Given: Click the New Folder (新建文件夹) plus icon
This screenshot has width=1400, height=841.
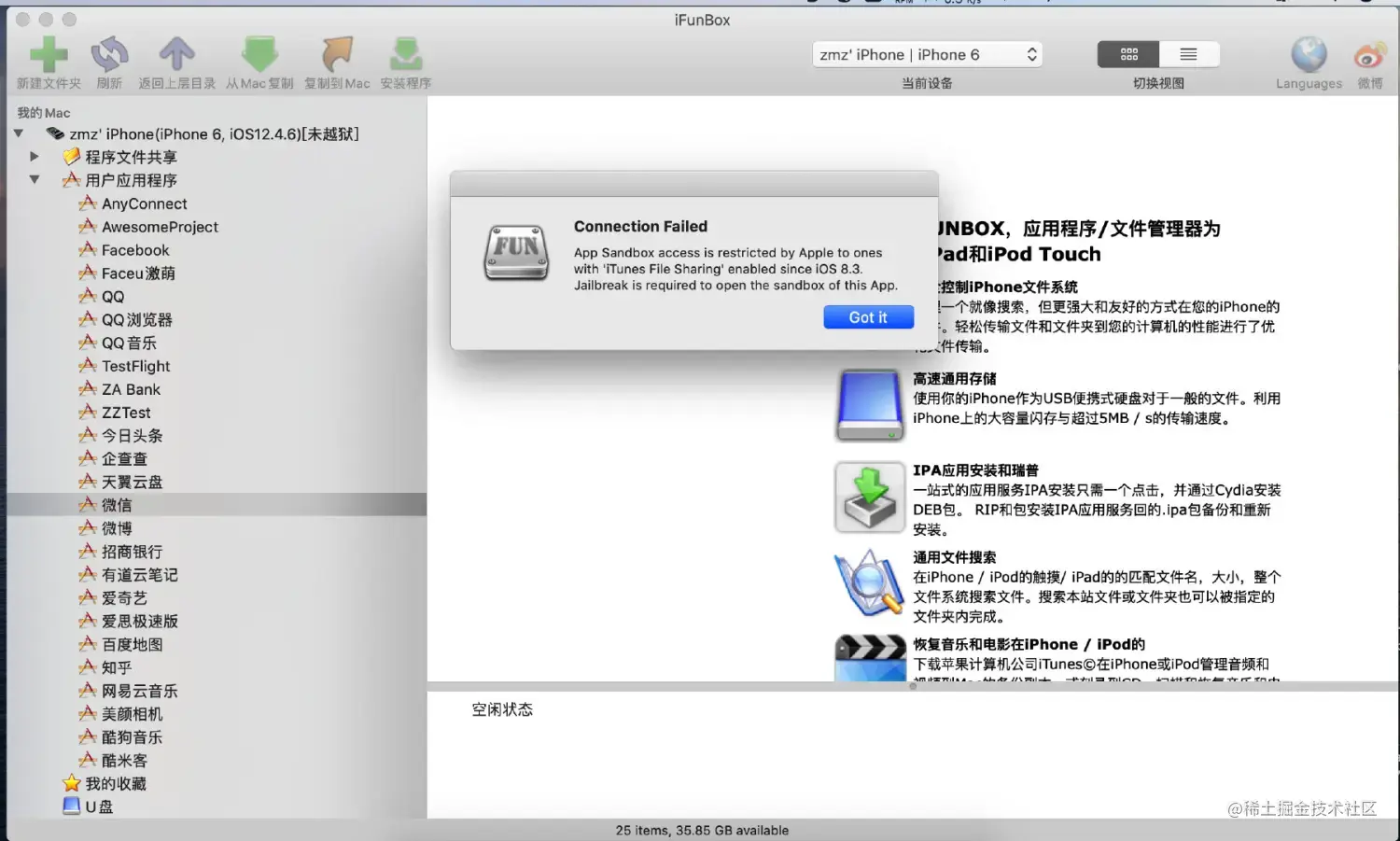Looking at the screenshot, I should point(49,55).
